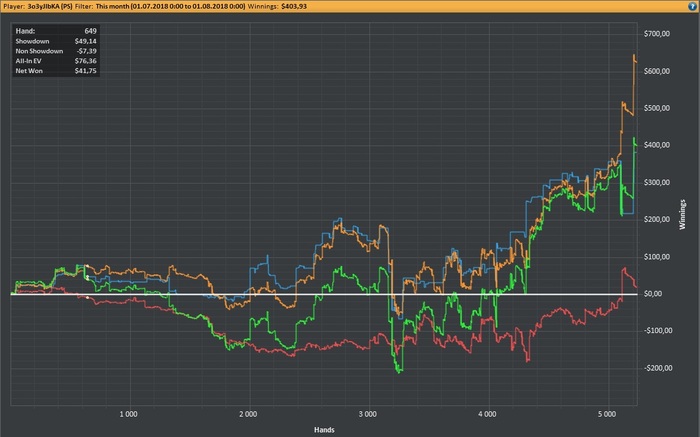
Task: Click the Non Showdown value -$7,39
Action: [87, 51]
